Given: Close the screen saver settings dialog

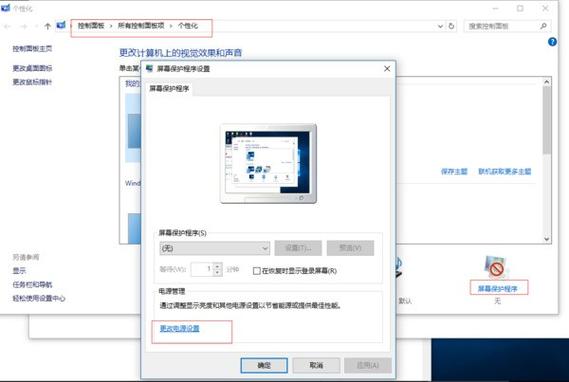Looking at the screenshot, I should (387, 69).
